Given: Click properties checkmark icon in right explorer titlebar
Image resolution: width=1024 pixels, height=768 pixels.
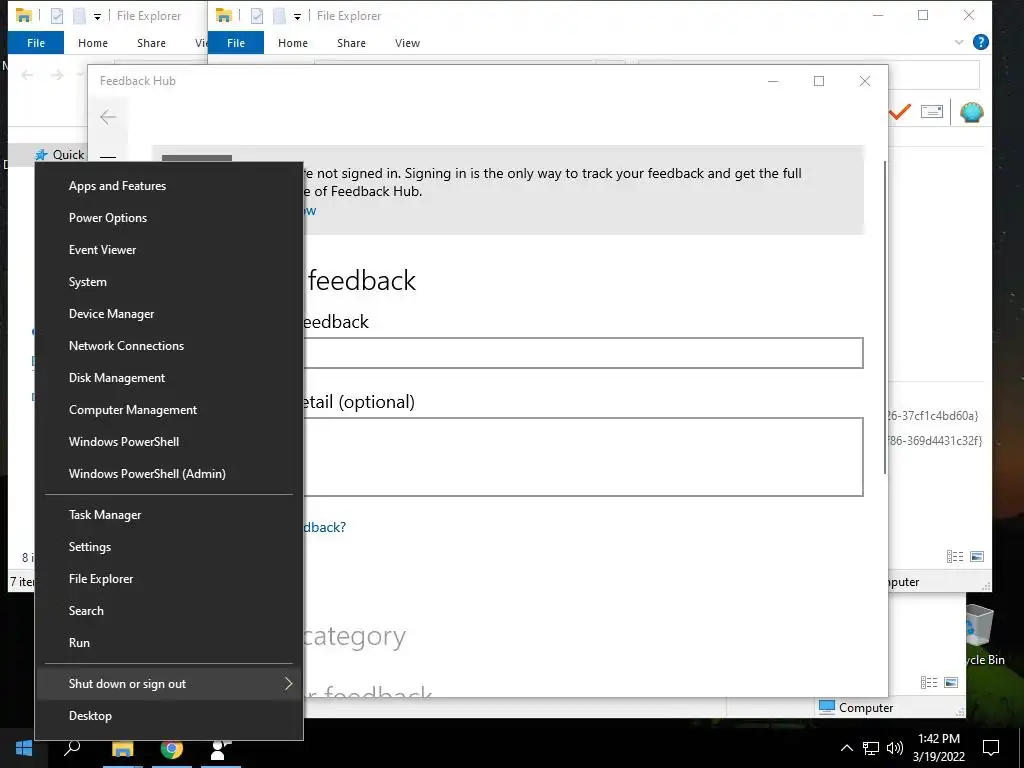Looking at the screenshot, I should point(257,16).
